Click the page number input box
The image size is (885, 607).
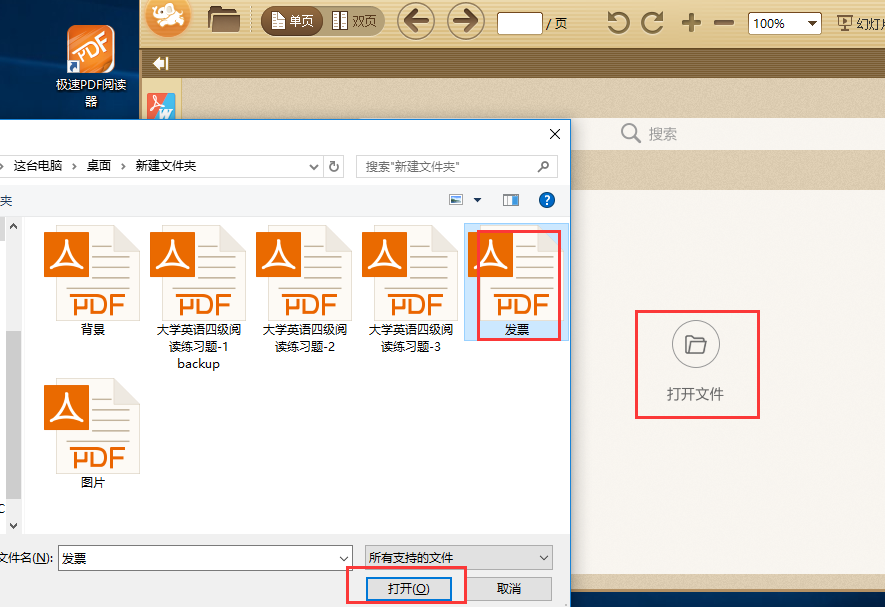519,23
